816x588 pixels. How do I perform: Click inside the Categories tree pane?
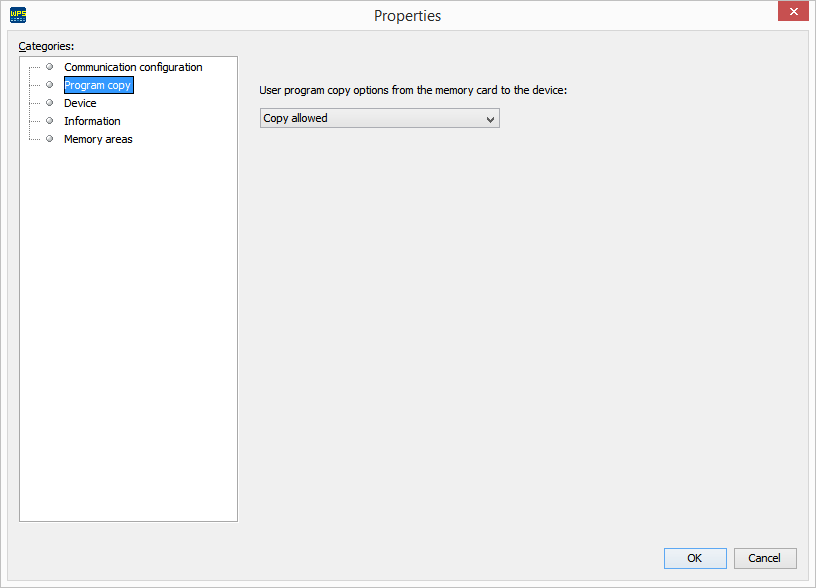(128, 320)
